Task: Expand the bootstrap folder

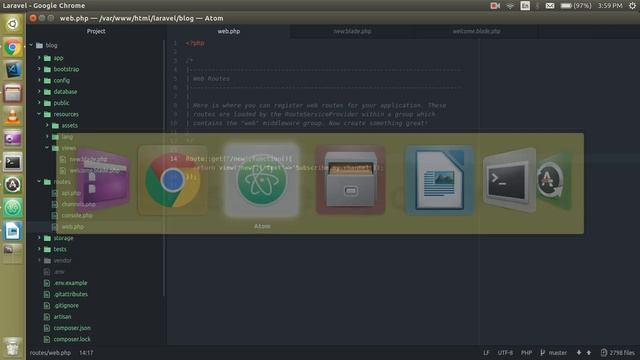Action: point(39,69)
